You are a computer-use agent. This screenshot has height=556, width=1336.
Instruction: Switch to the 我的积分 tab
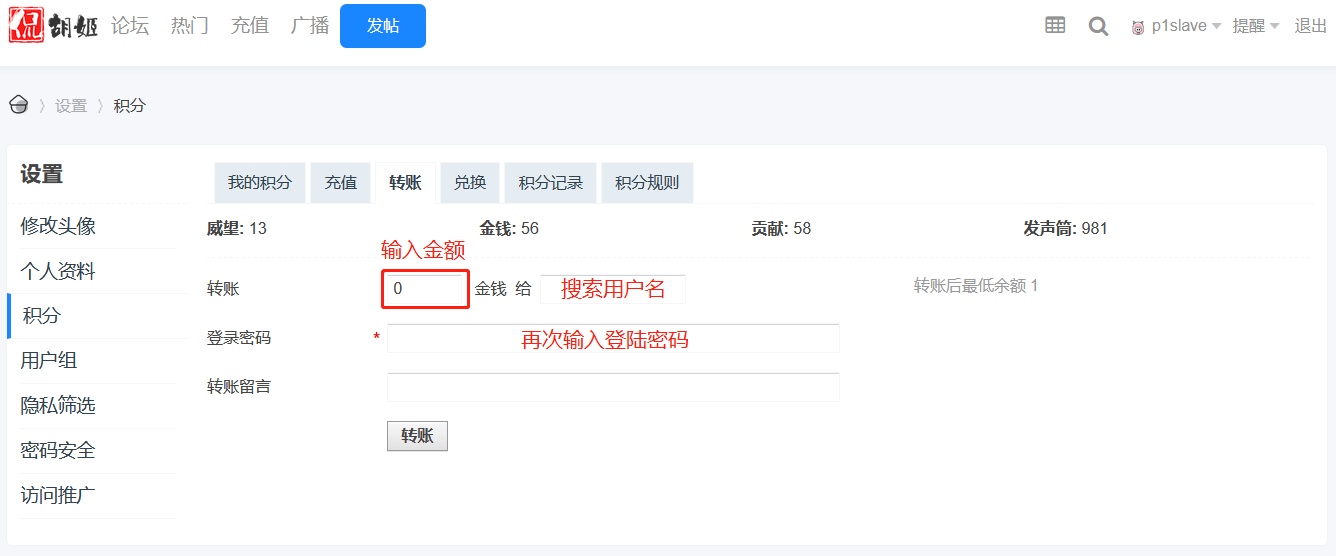coord(260,183)
